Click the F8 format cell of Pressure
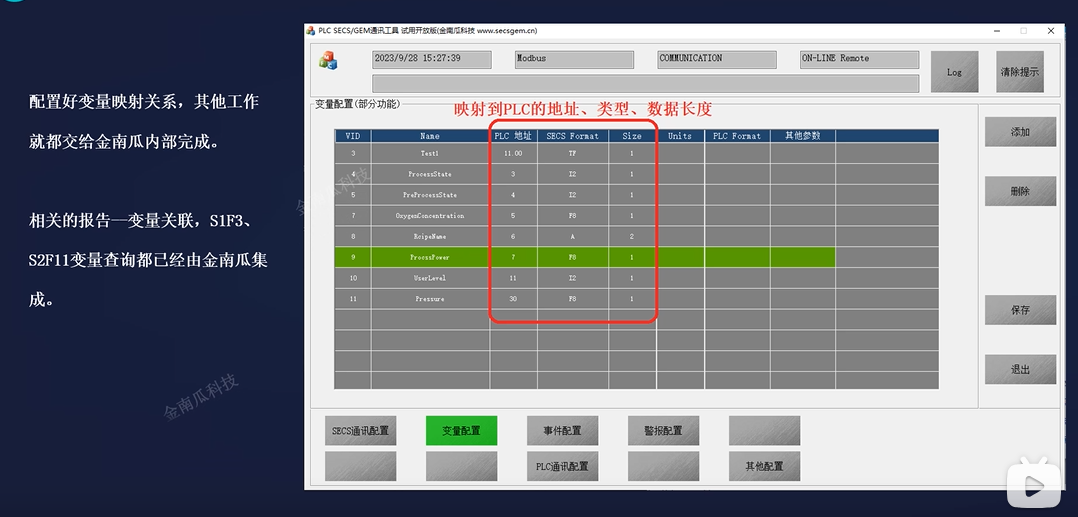The height and width of the screenshot is (517, 1078). tap(573, 299)
